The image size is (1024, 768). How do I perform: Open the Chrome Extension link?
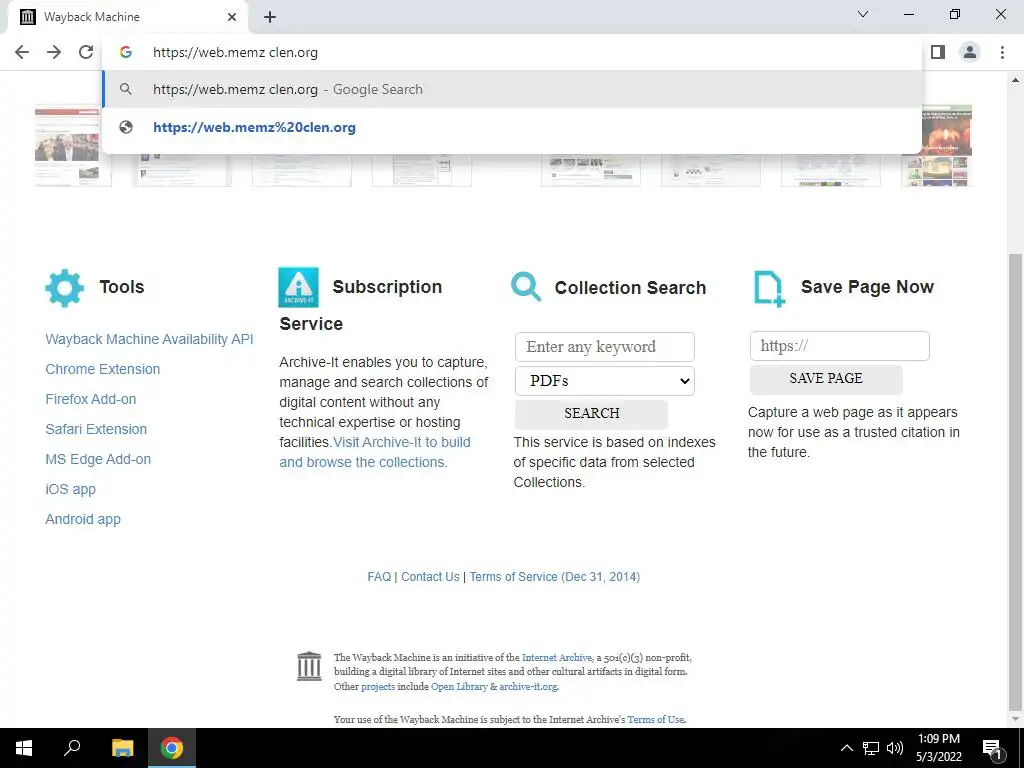click(103, 369)
